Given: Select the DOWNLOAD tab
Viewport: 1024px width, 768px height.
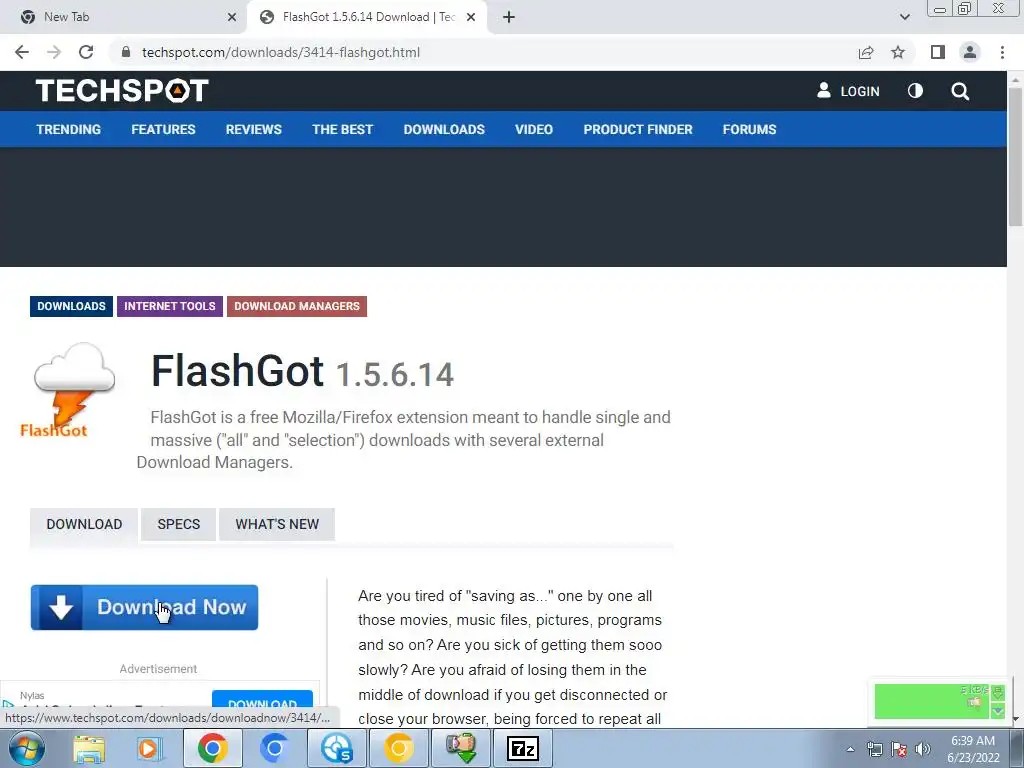Looking at the screenshot, I should [84, 524].
